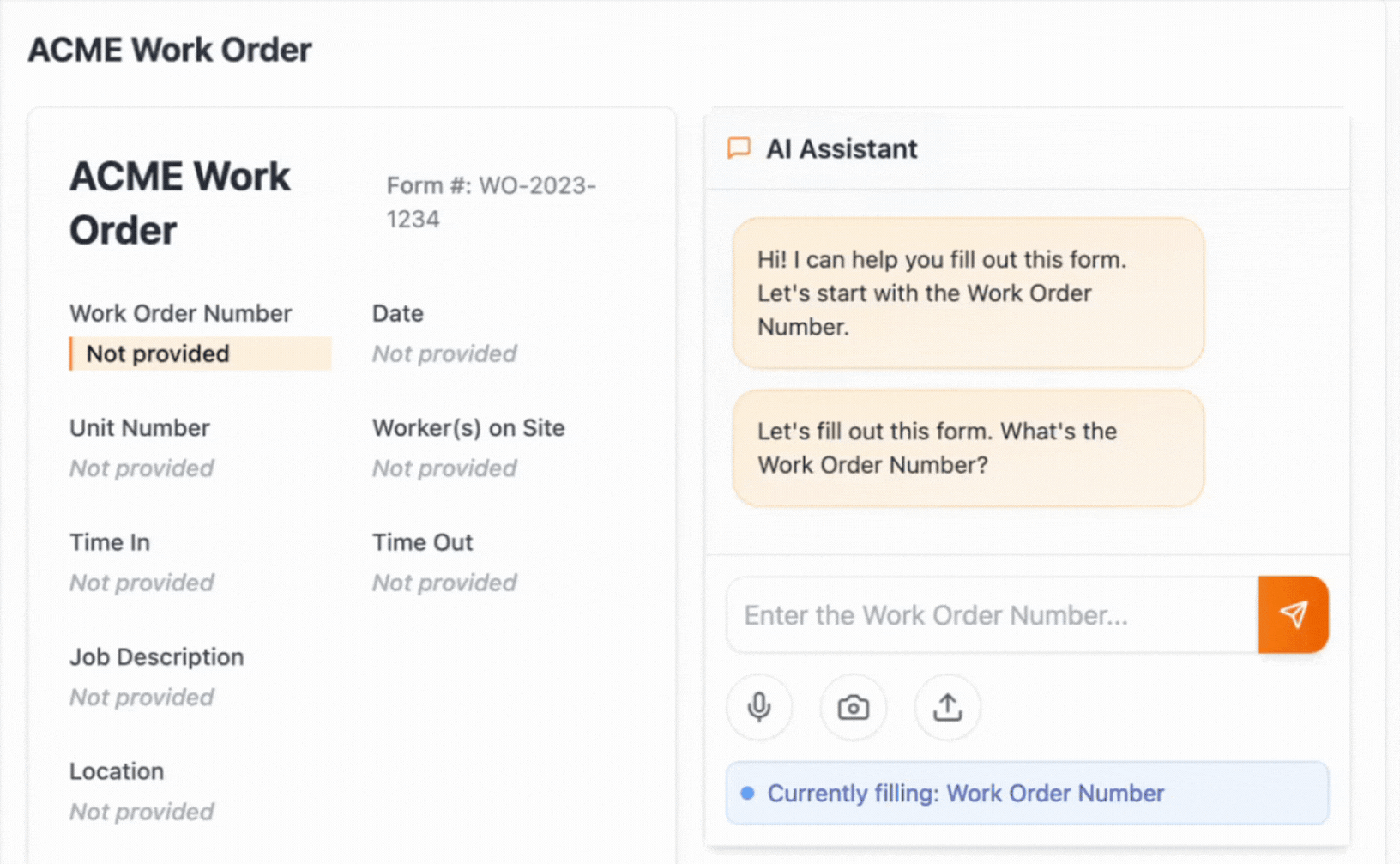The height and width of the screenshot is (864, 1400).
Task: Click the Form # WO-2023-1234 text
Action: 491,202
